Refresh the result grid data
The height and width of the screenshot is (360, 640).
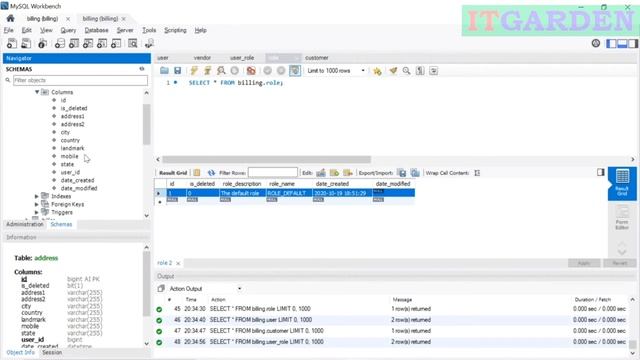point(211,173)
